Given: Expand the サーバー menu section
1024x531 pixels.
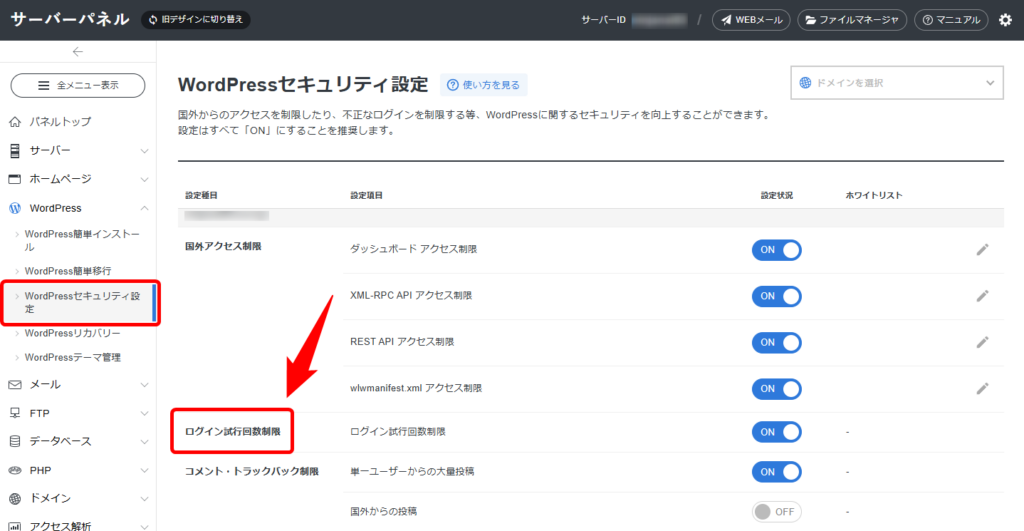Looking at the screenshot, I should pos(78,151).
